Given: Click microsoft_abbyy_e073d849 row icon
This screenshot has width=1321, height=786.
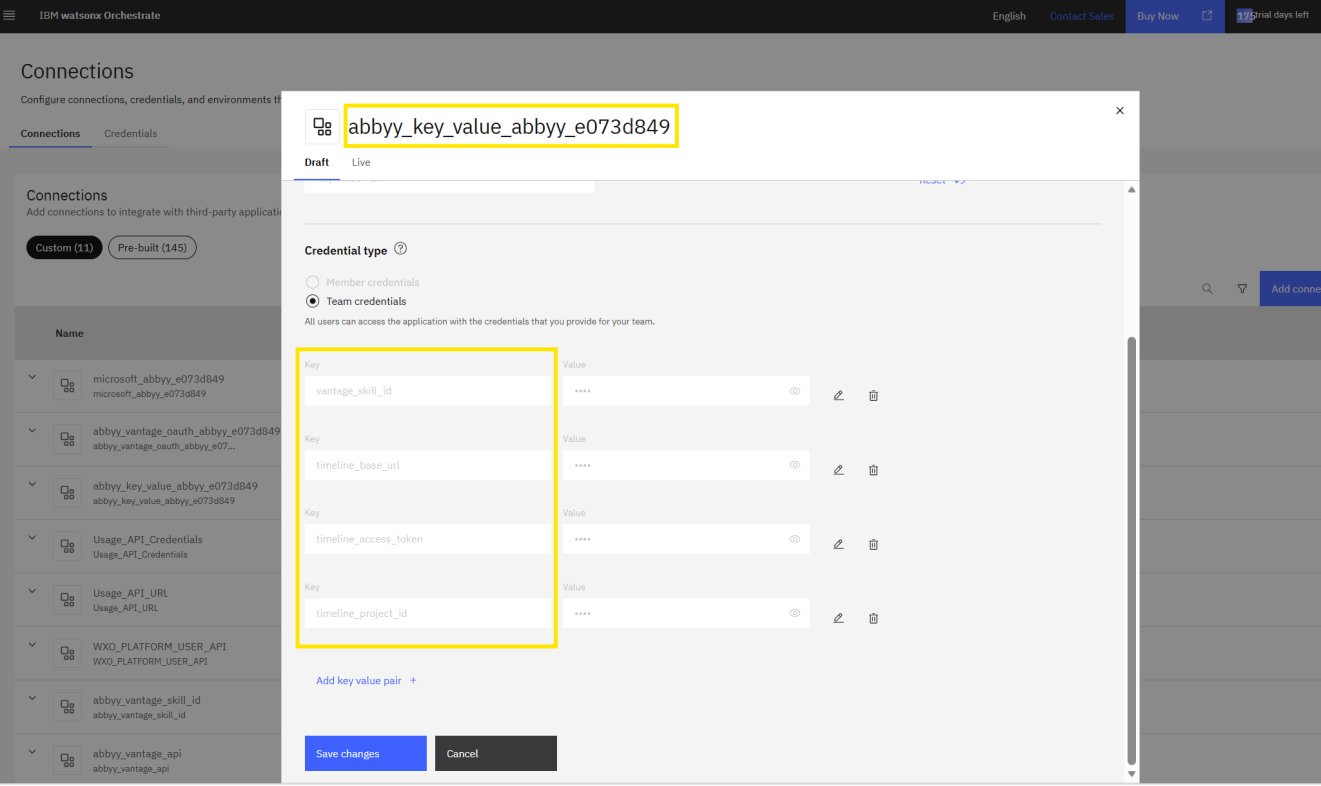Looking at the screenshot, I should pos(67,385).
